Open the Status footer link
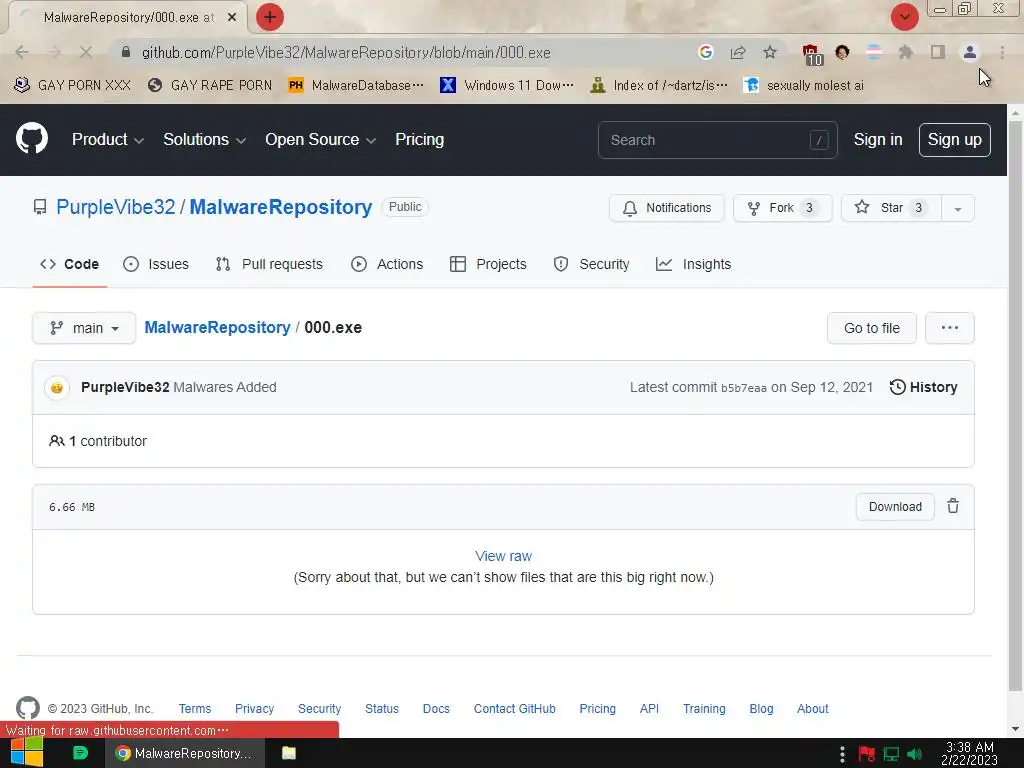Image resolution: width=1024 pixels, height=768 pixels. 381,709
